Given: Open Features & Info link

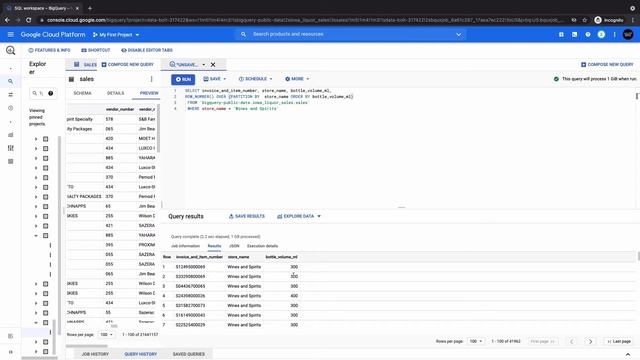Looking at the screenshot, I should pyautogui.click(x=49, y=50).
